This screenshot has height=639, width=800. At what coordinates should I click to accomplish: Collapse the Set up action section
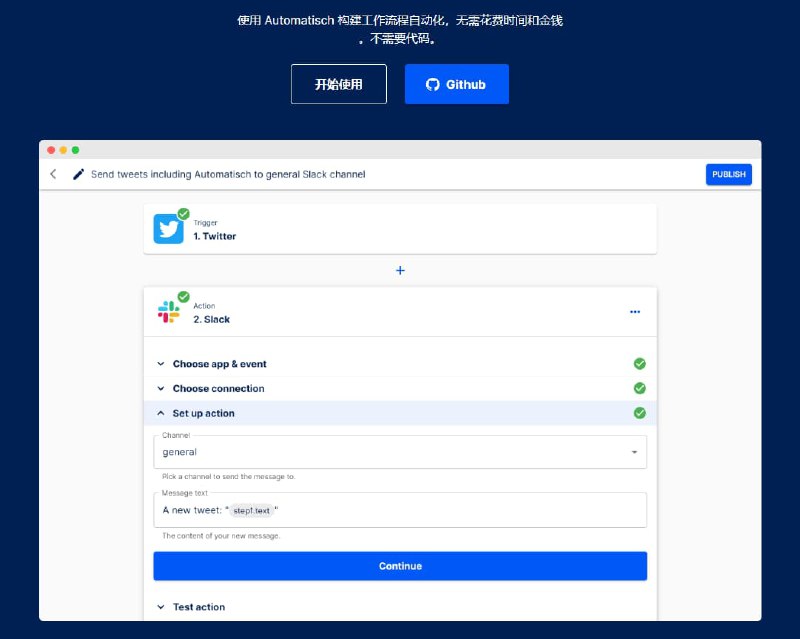coord(203,413)
